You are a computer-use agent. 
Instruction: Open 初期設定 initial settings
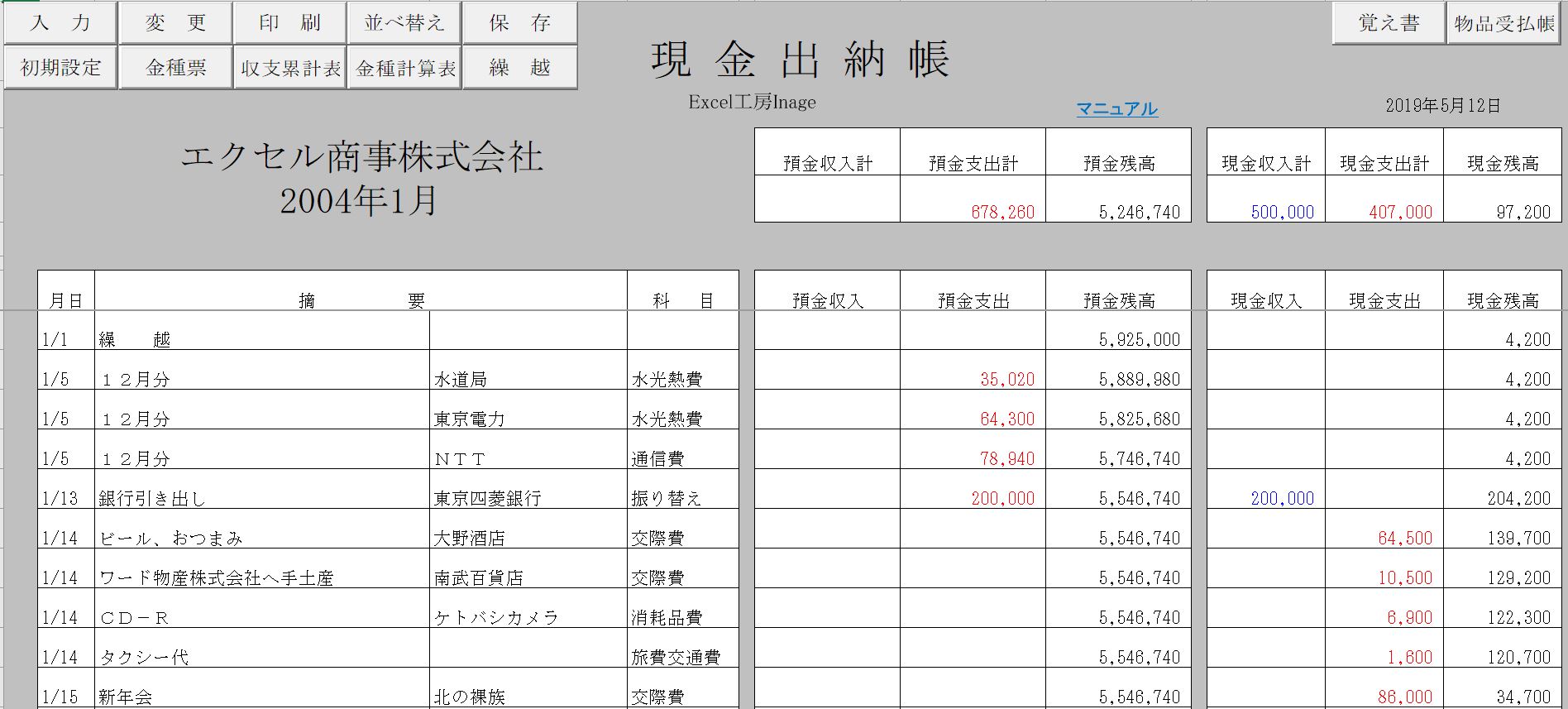[60, 68]
